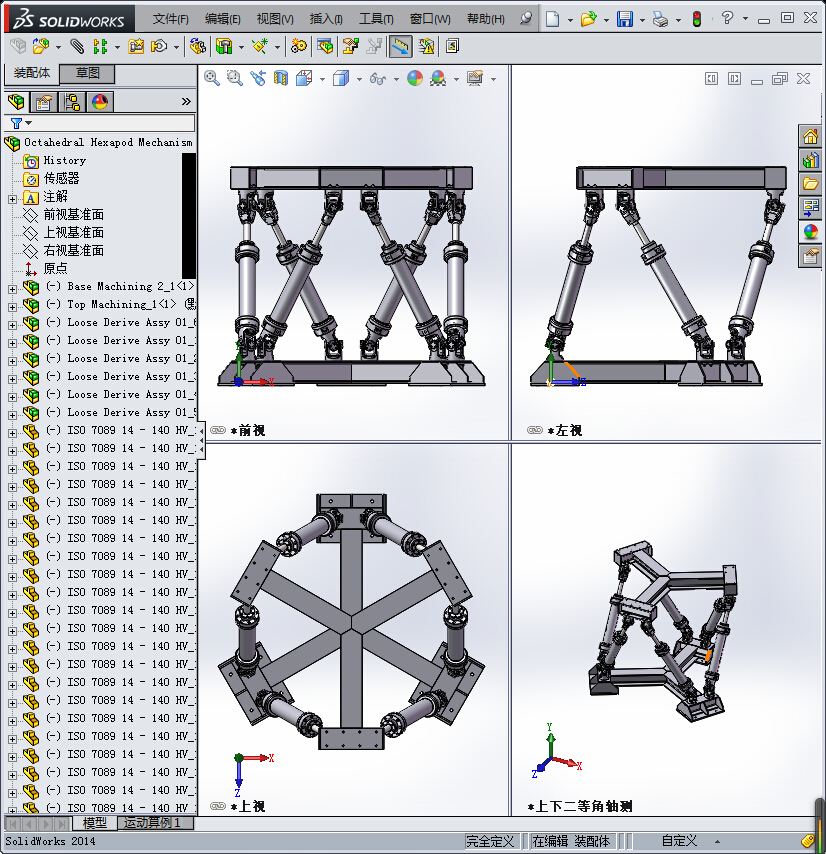Switch to the 装配体 tab
This screenshot has height=854, width=826.
click(32, 73)
